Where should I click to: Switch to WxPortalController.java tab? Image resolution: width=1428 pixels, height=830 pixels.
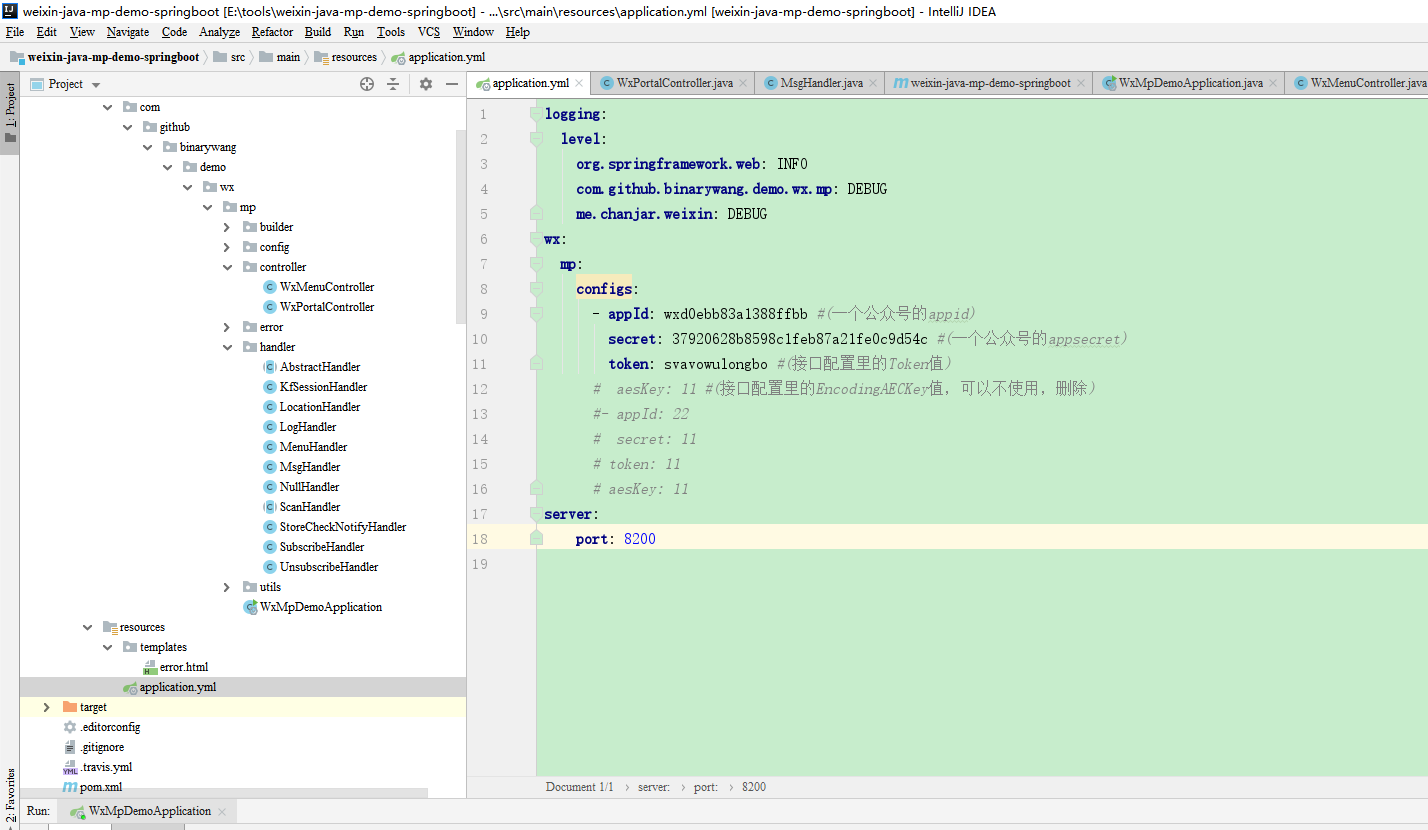pyautogui.click(x=674, y=83)
